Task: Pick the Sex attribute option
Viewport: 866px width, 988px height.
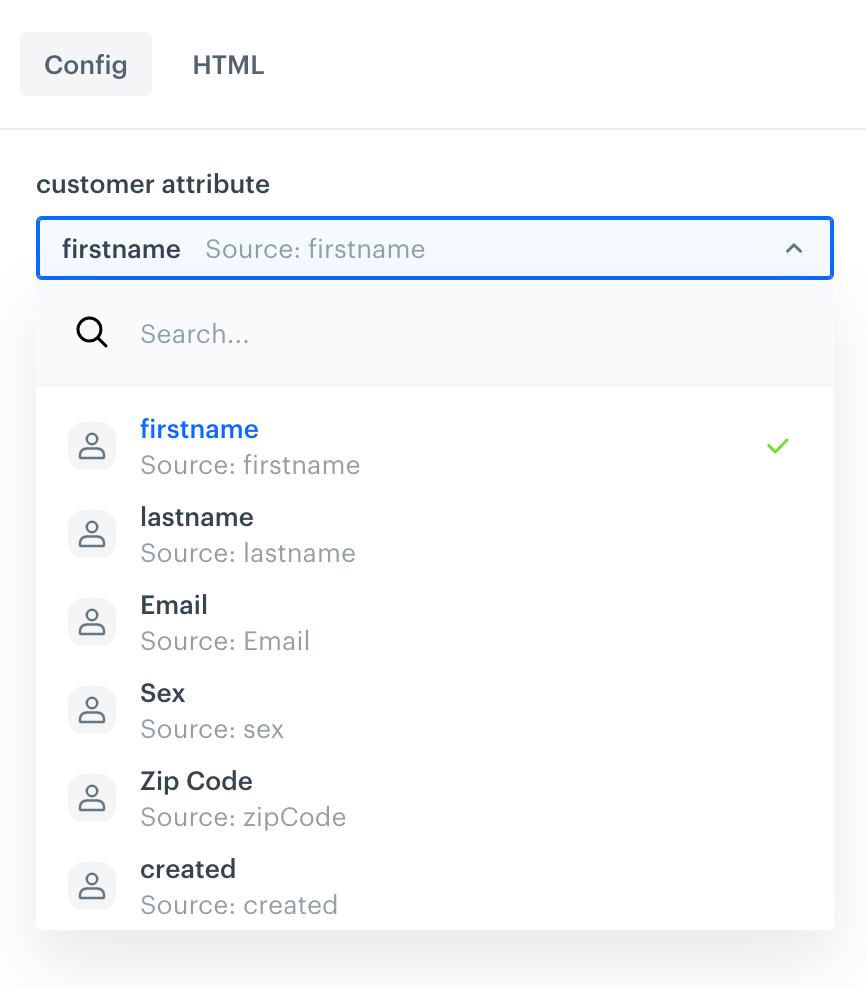Action: point(212,710)
